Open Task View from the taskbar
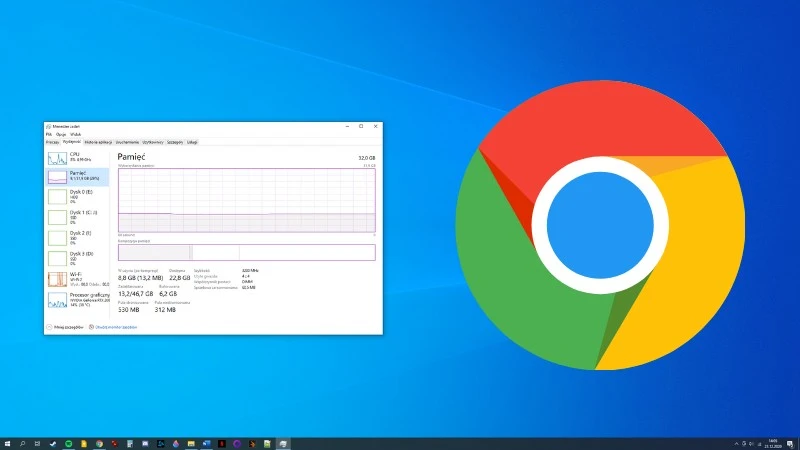 pos(37,444)
